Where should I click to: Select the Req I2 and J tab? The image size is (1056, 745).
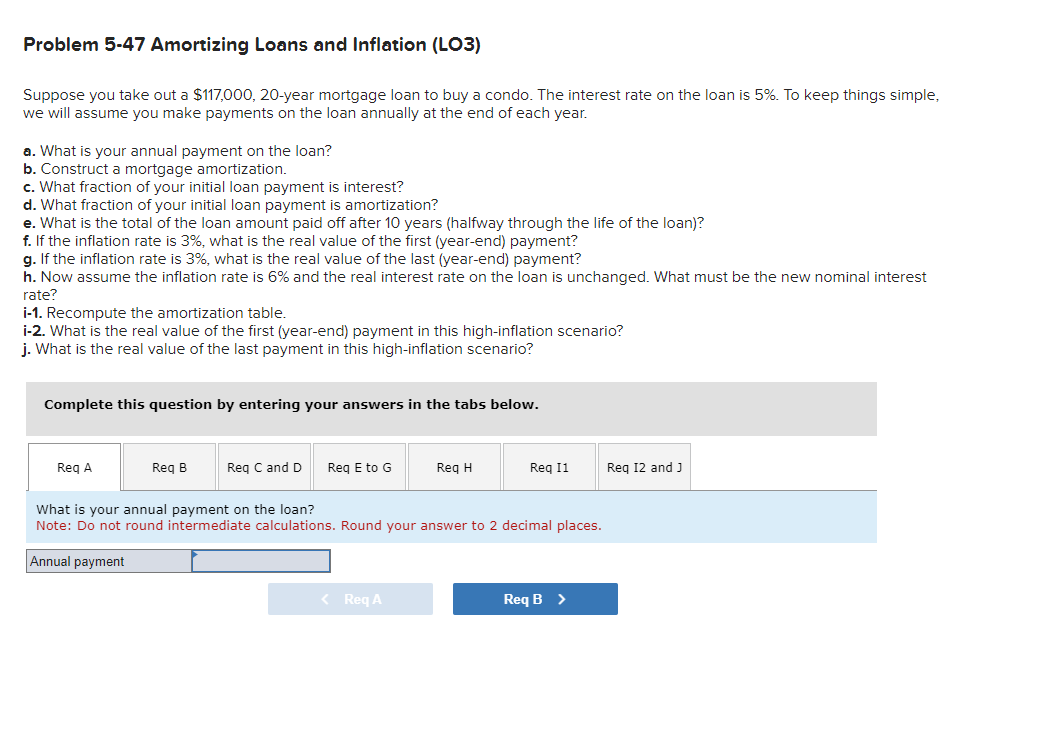point(644,466)
